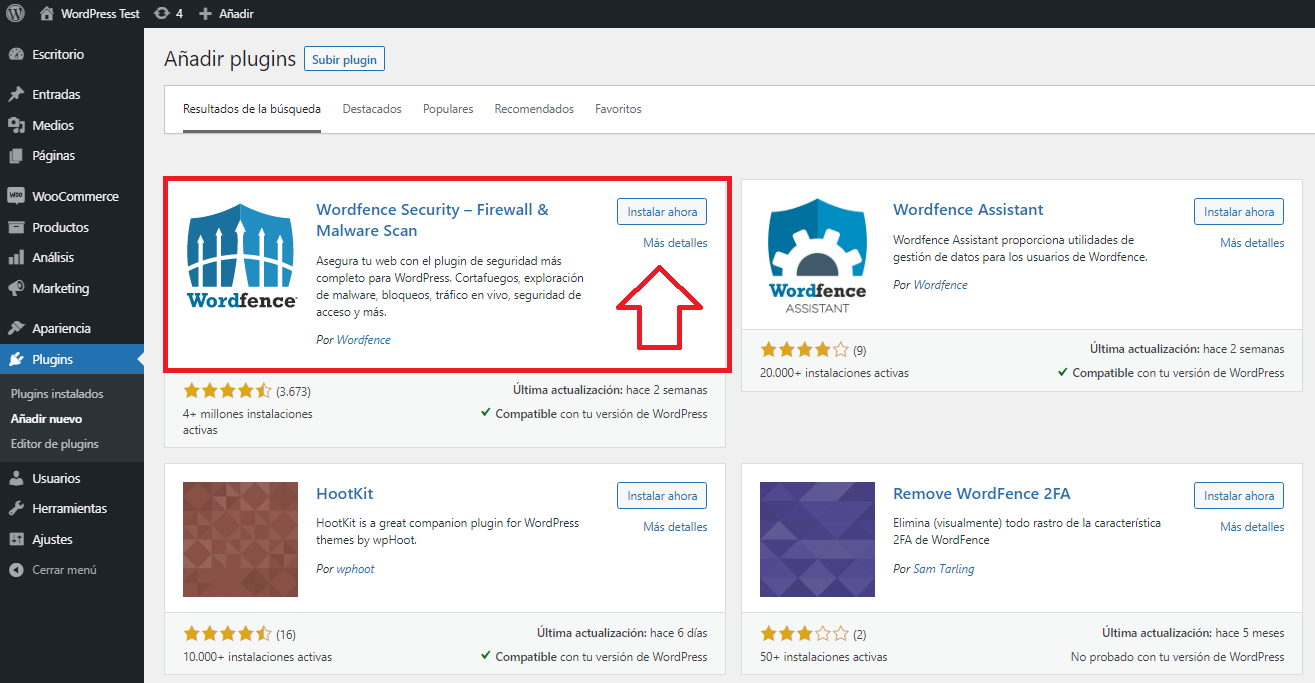Open Más detalles for Wordfence Security
The width and height of the screenshot is (1315, 683).
(x=675, y=243)
